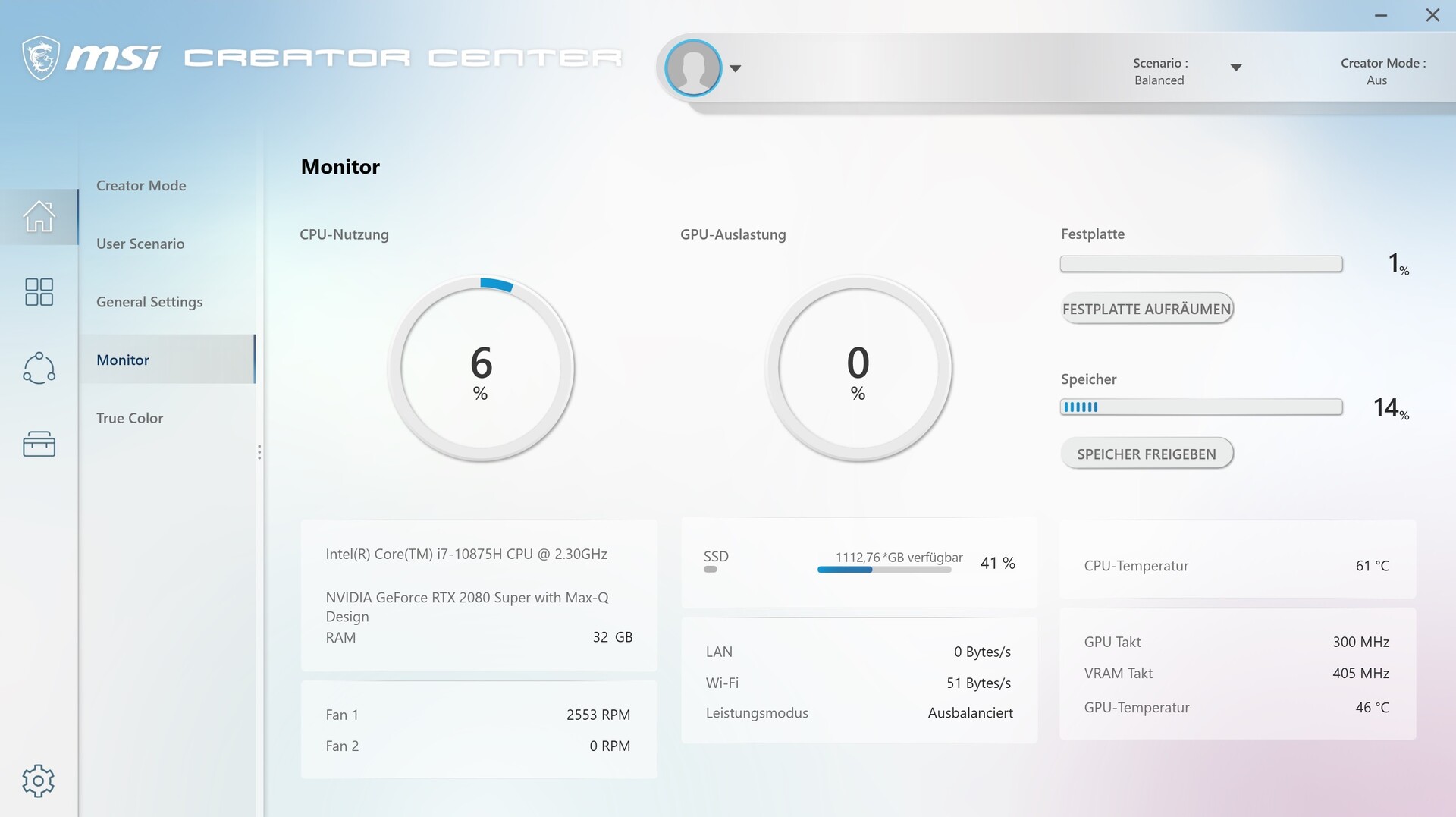
Task: Click the Leistungsmodus Ausbalanciert value
Action: click(x=971, y=713)
